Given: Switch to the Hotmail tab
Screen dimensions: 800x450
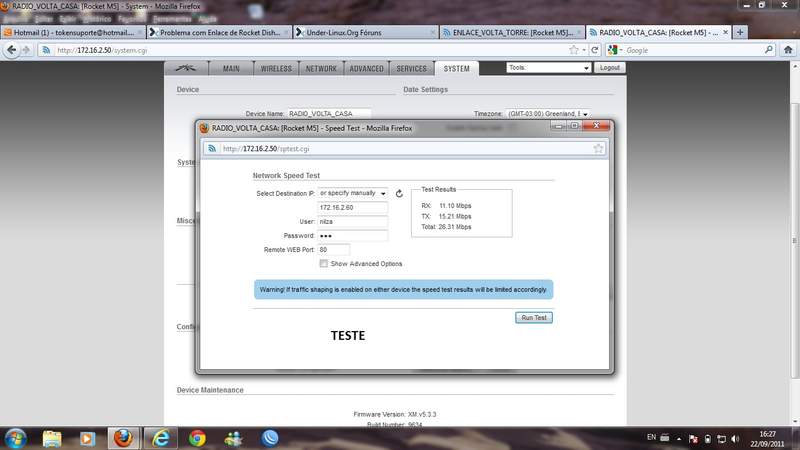Looking at the screenshot, I should pyautogui.click(x=73, y=32).
